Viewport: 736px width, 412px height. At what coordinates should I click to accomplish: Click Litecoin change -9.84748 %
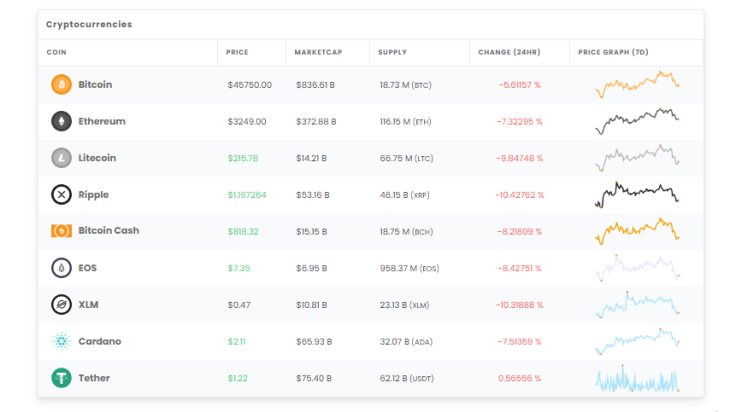point(519,158)
